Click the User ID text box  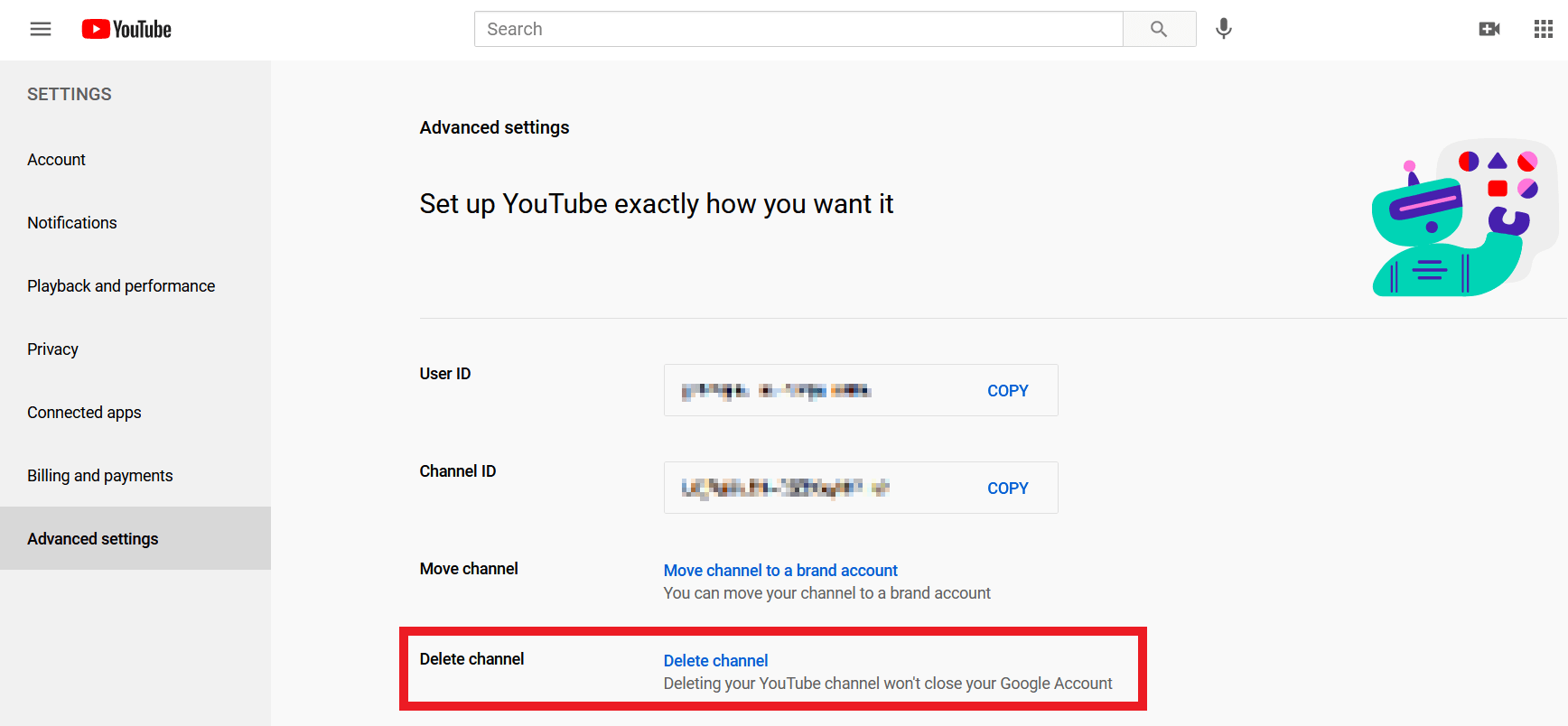[x=813, y=390]
